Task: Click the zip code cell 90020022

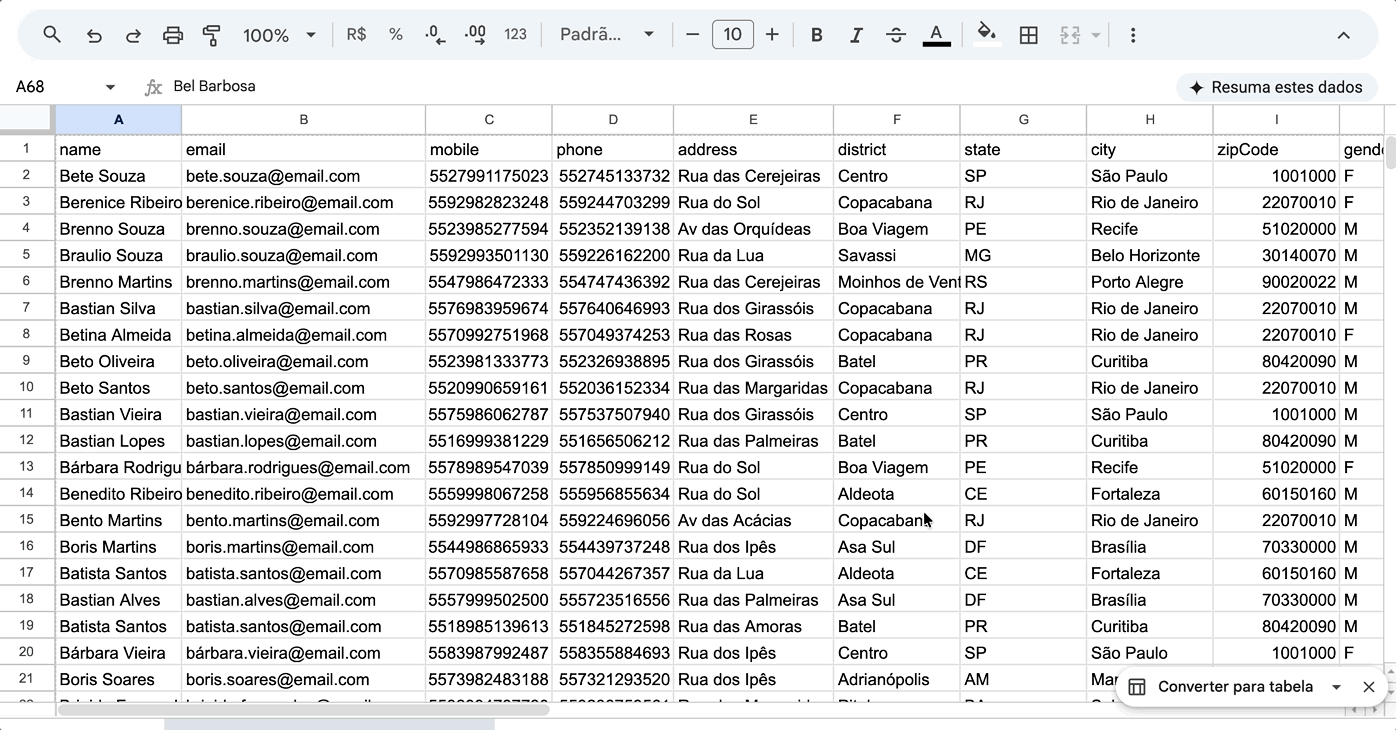Action: click(x=1276, y=282)
